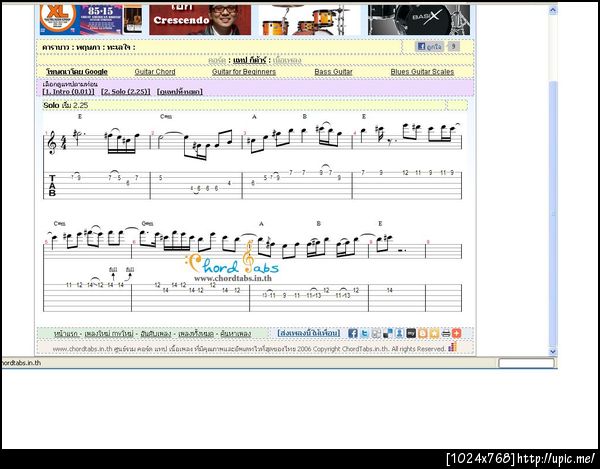Jump to 1. Intro (0.01) tab section
600x469 pixels.
(x=68, y=91)
